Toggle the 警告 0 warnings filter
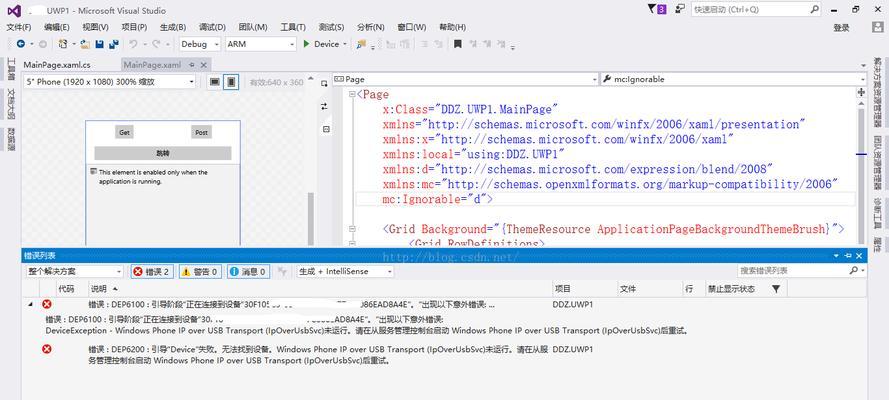 (x=200, y=271)
